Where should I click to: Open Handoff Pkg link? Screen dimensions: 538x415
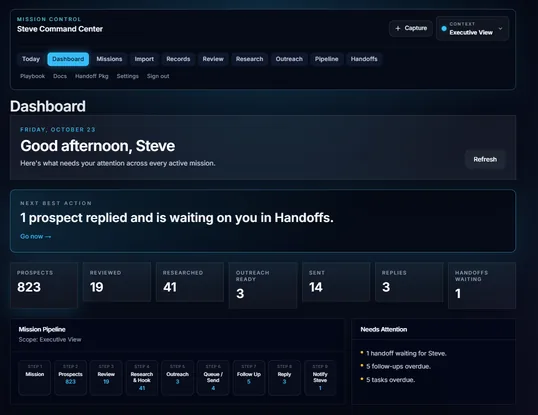[x=92, y=76]
